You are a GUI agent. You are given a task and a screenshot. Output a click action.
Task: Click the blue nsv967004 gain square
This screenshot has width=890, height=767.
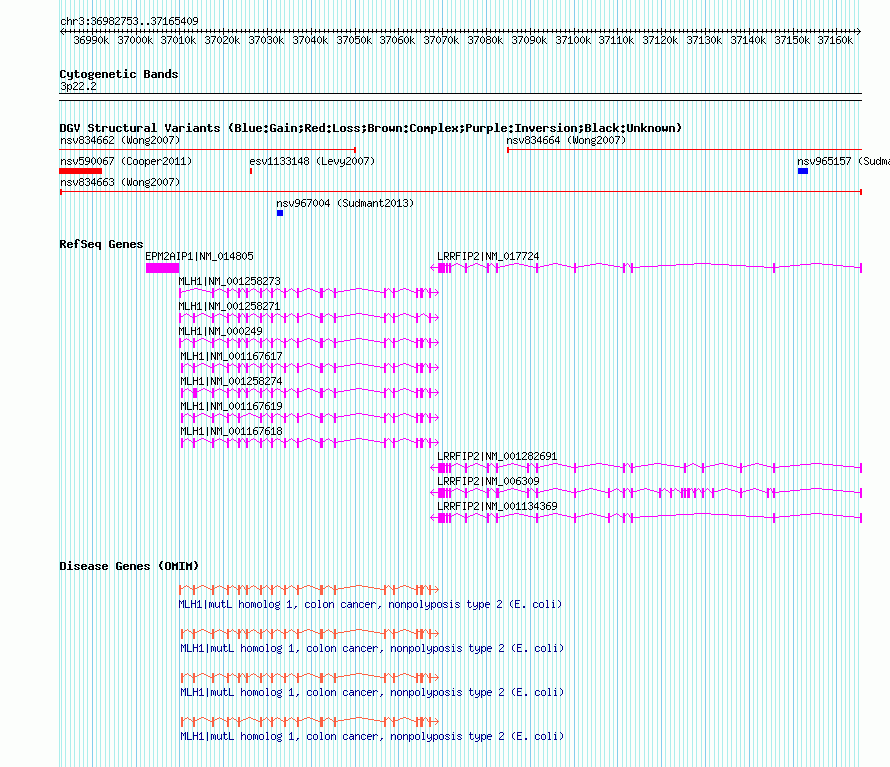coord(280,213)
